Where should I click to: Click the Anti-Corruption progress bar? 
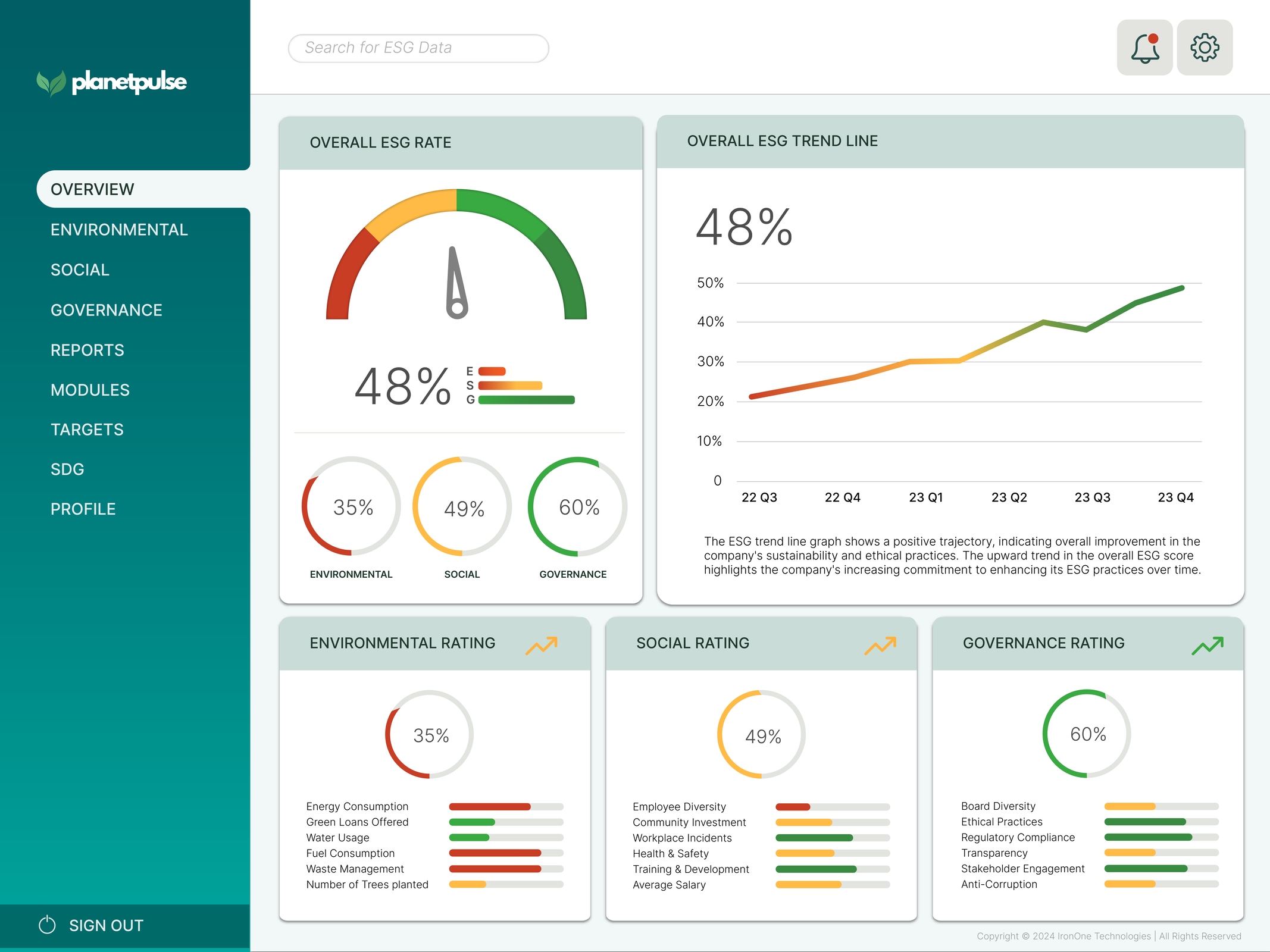(x=1162, y=884)
